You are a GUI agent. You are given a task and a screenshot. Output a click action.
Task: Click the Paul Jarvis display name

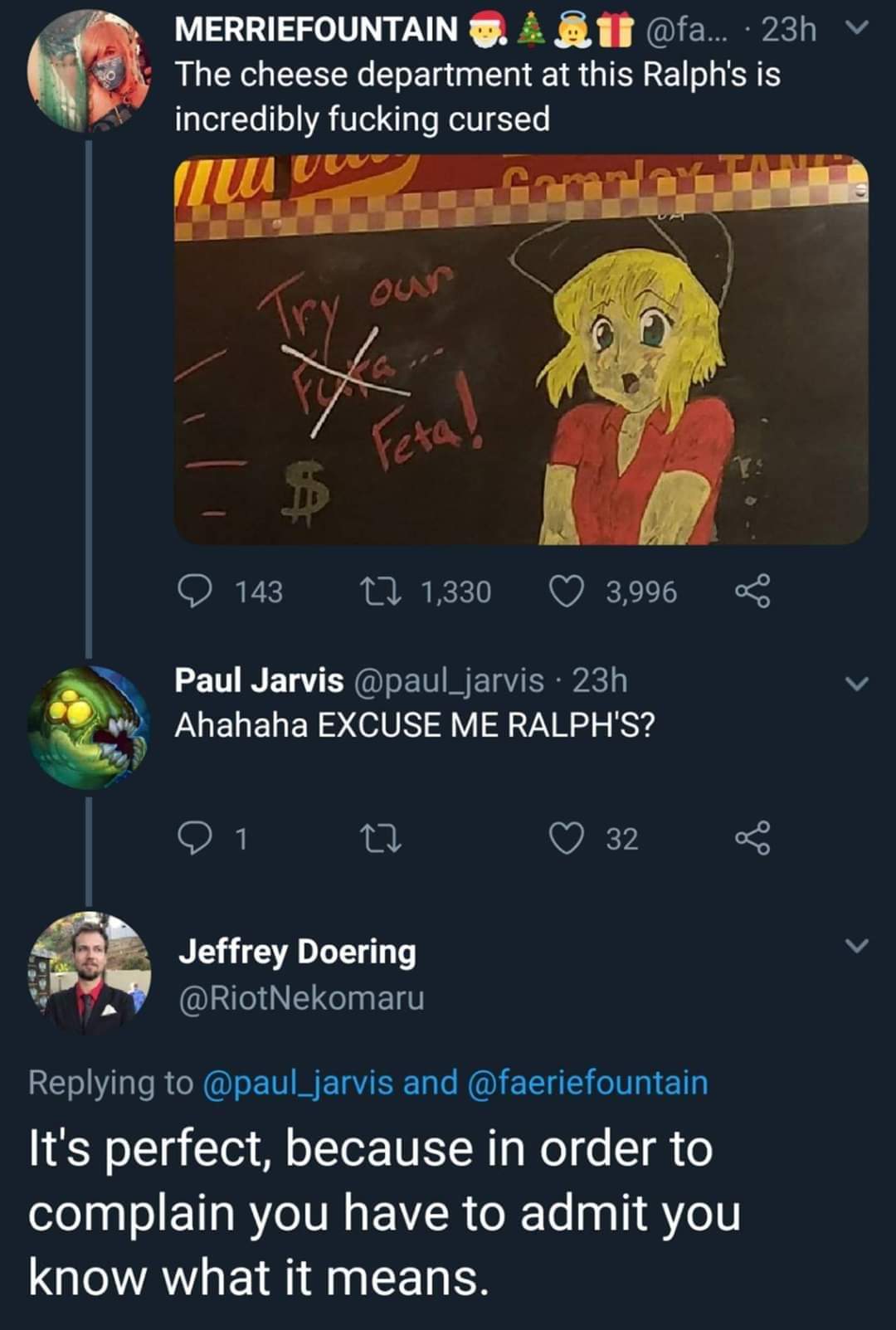tap(258, 680)
